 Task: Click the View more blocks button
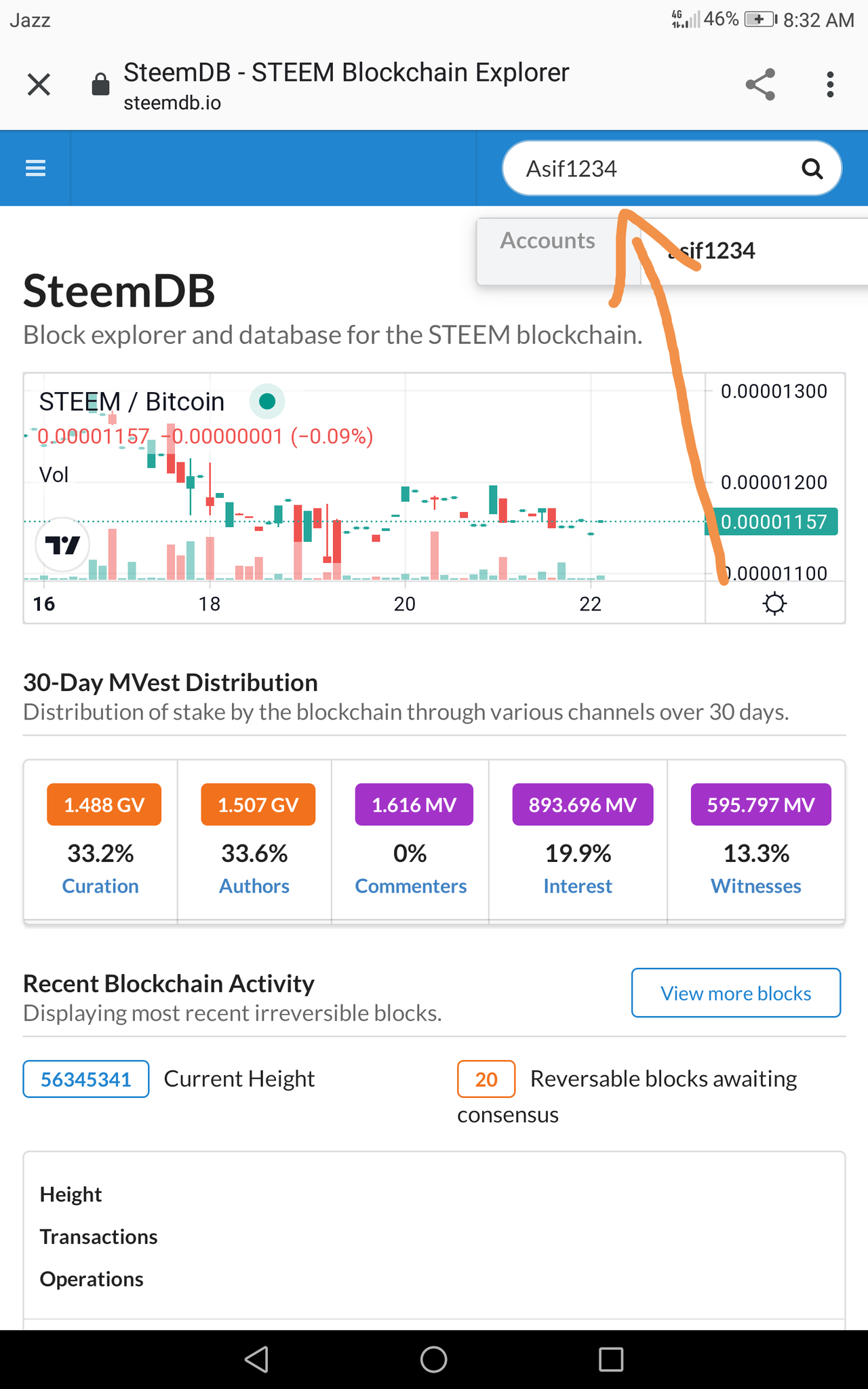(736, 993)
